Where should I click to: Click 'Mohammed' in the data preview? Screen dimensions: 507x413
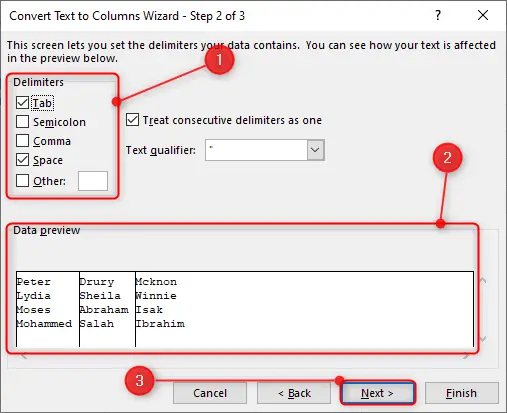(44, 324)
